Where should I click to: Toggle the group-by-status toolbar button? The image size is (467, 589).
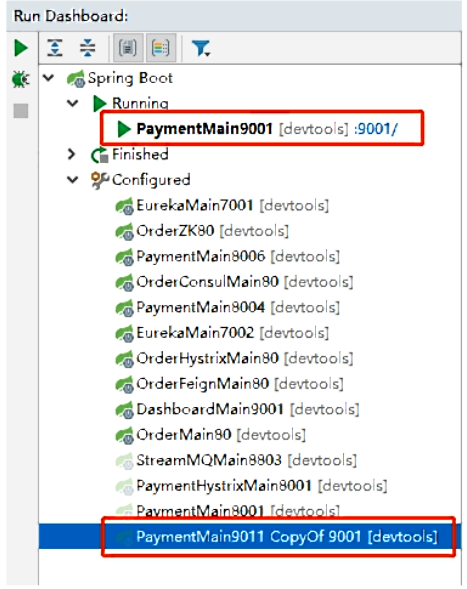coord(161,48)
